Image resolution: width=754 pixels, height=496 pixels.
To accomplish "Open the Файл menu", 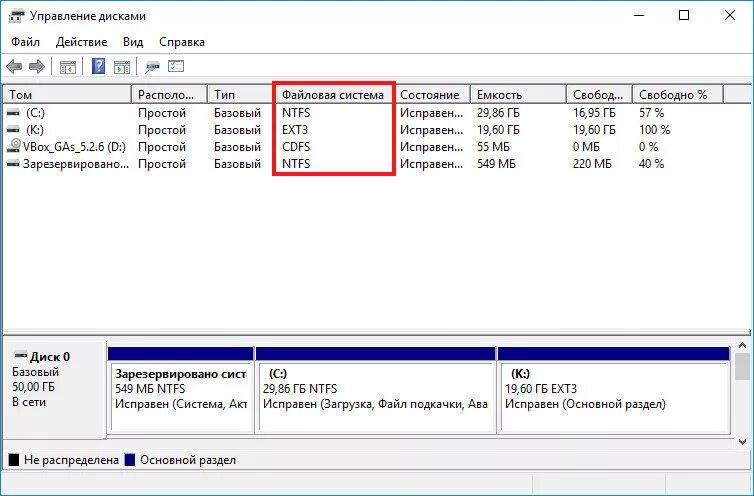I will coord(25,42).
